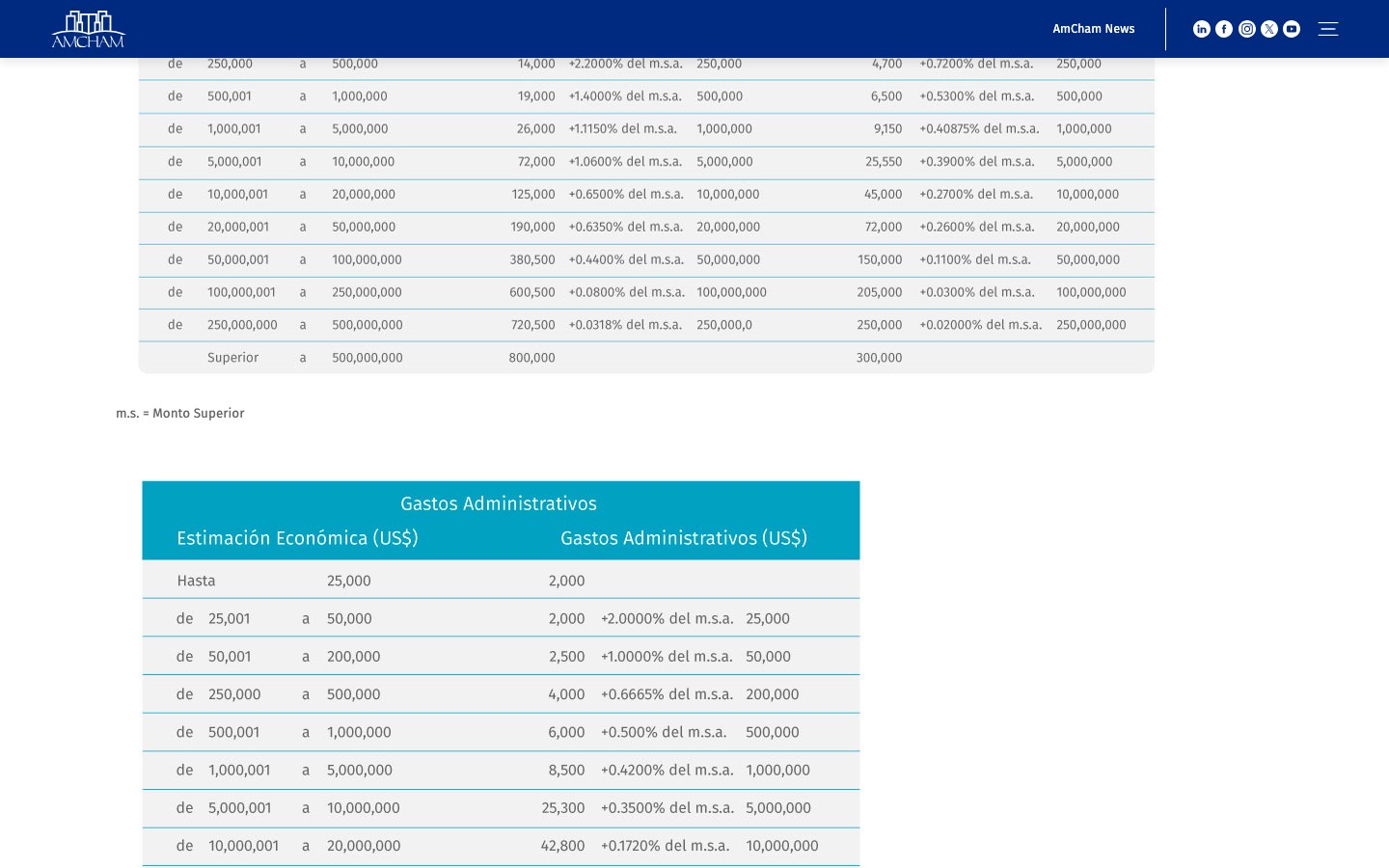Click the '600,500' amount cell

pos(531,292)
